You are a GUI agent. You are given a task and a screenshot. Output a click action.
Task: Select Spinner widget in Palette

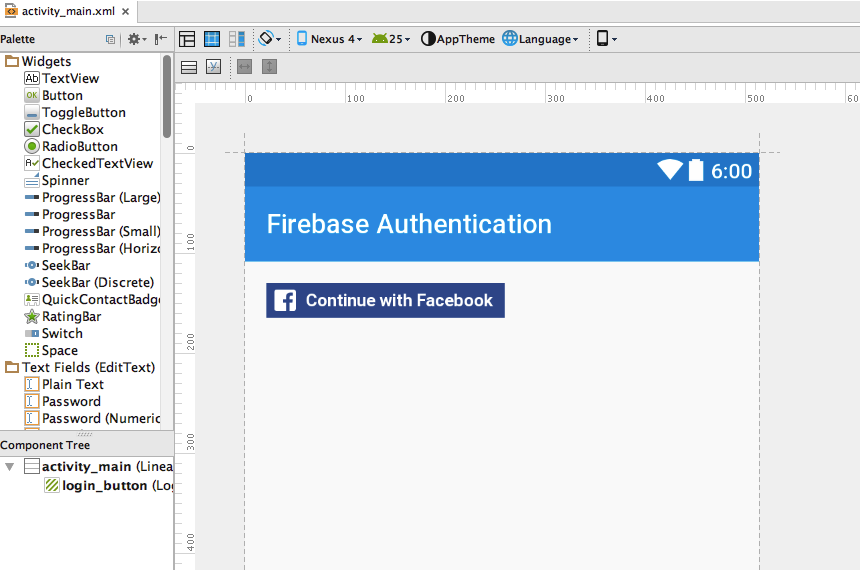pyautogui.click(x=56, y=180)
